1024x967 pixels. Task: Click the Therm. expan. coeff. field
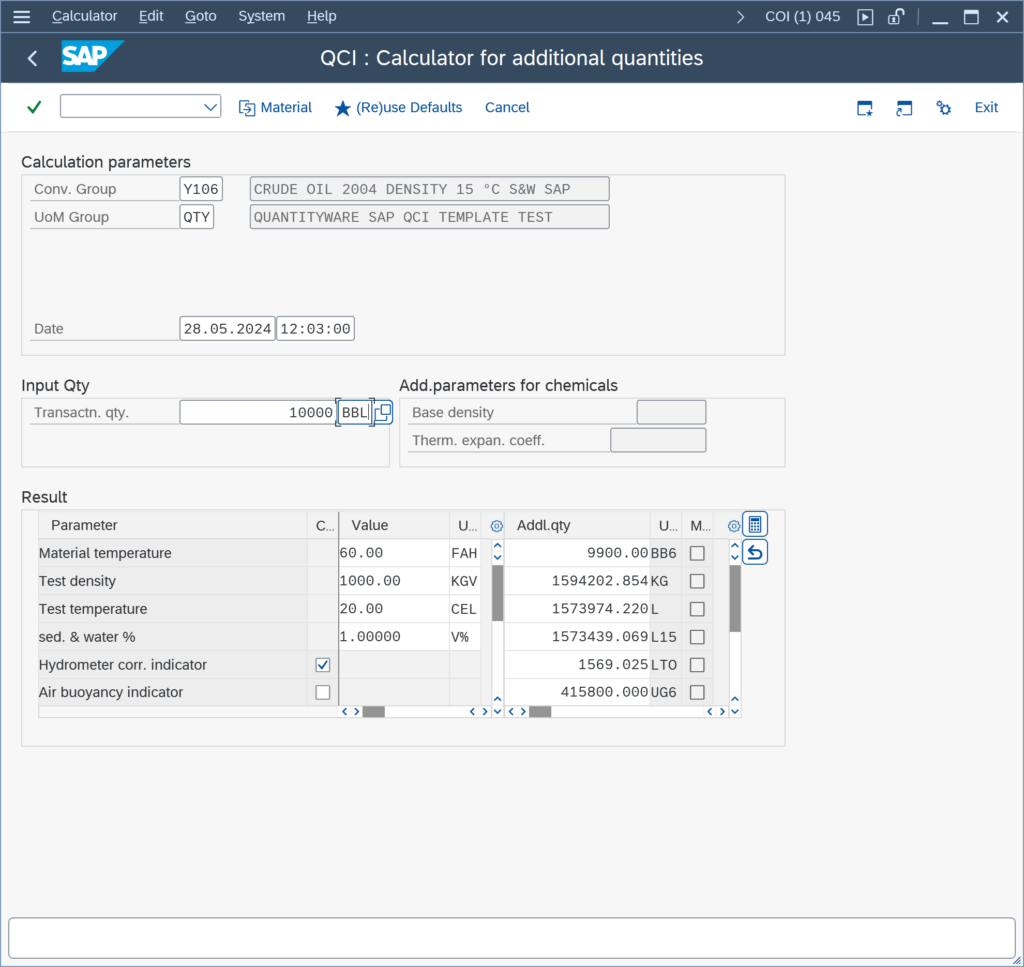click(x=658, y=441)
